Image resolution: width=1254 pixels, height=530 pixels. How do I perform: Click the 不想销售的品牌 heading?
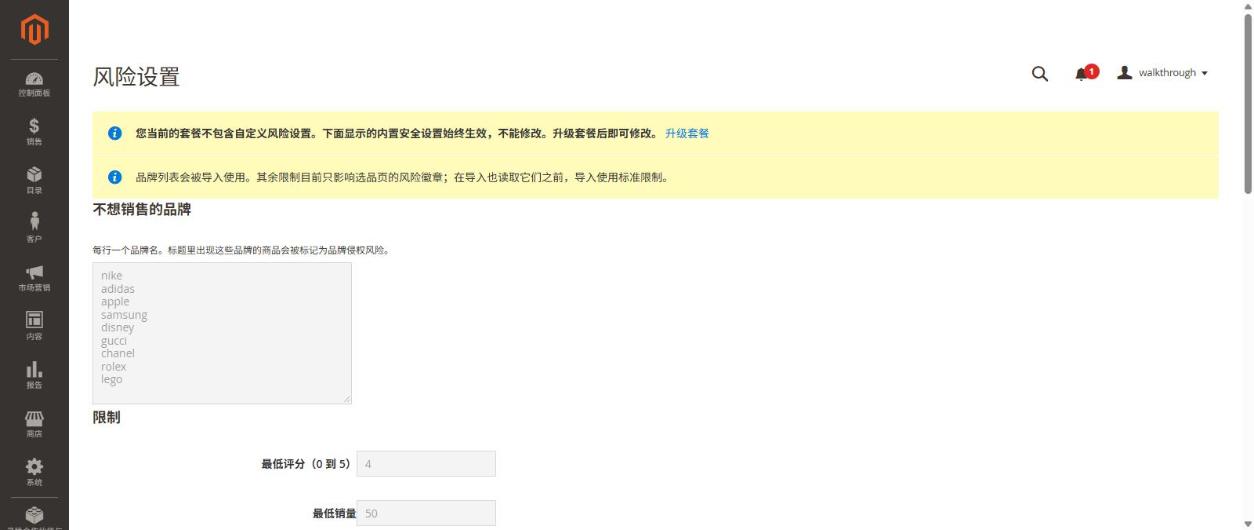142,210
